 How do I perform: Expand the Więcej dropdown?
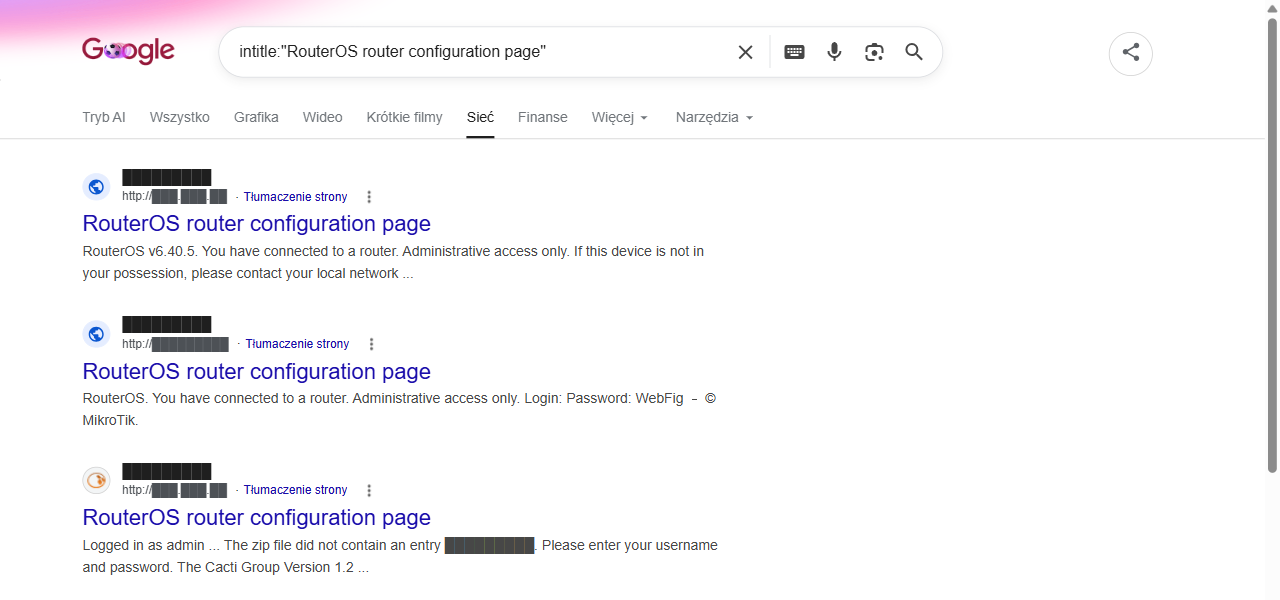[x=620, y=117]
